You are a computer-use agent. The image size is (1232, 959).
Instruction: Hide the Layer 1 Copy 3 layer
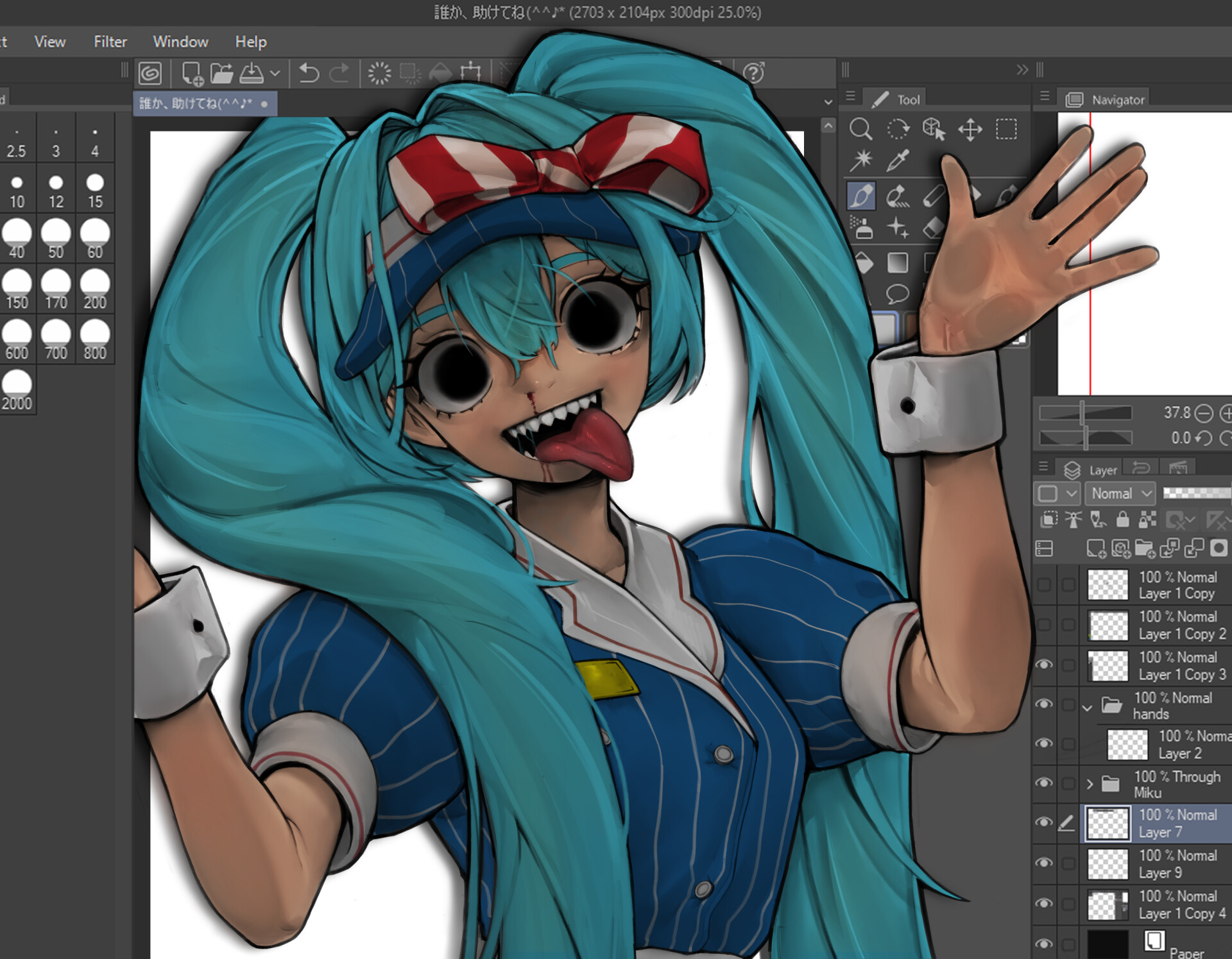tap(1044, 665)
